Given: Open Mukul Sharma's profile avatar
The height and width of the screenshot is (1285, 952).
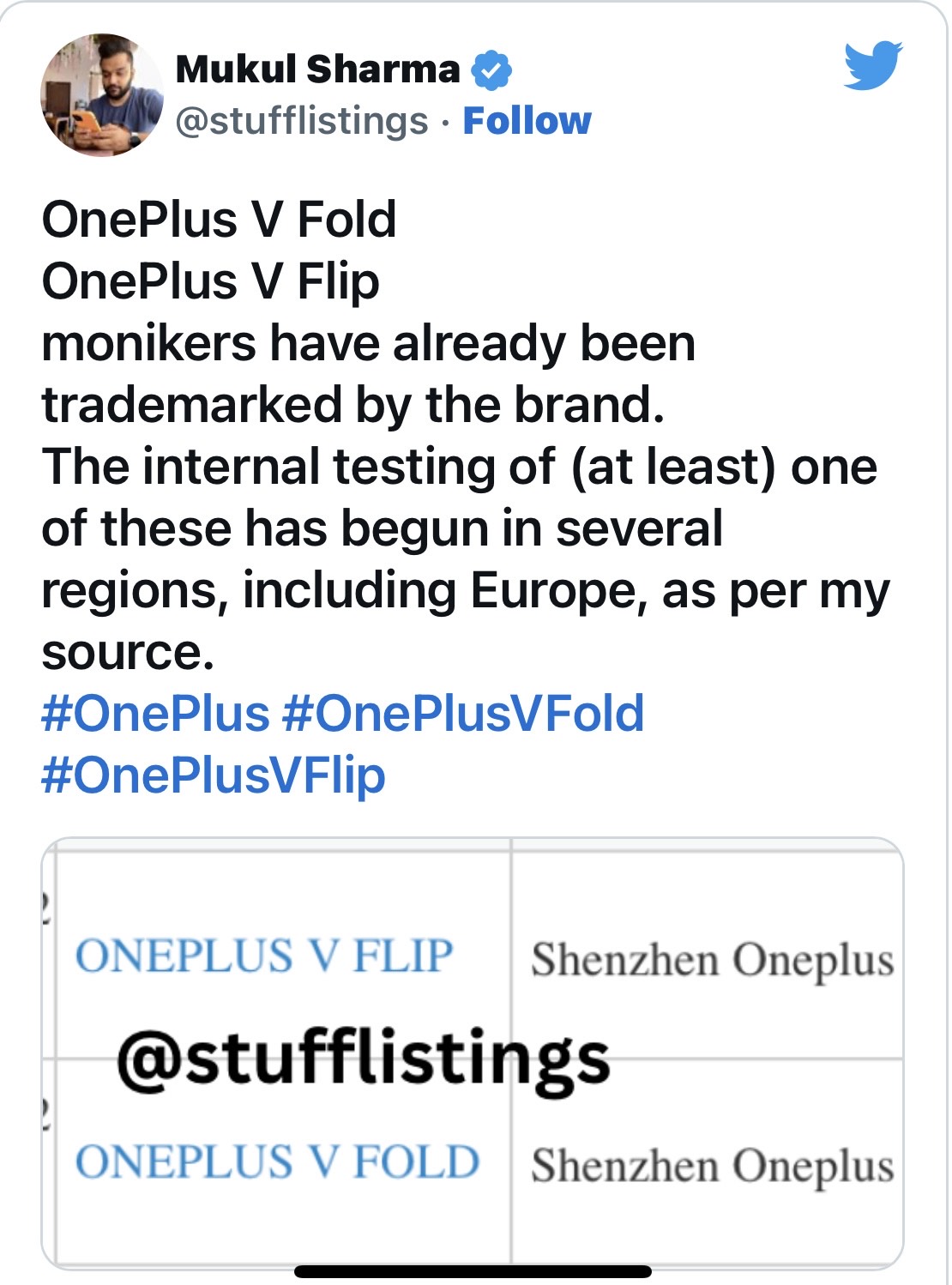Looking at the screenshot, I should pos(102,94).
